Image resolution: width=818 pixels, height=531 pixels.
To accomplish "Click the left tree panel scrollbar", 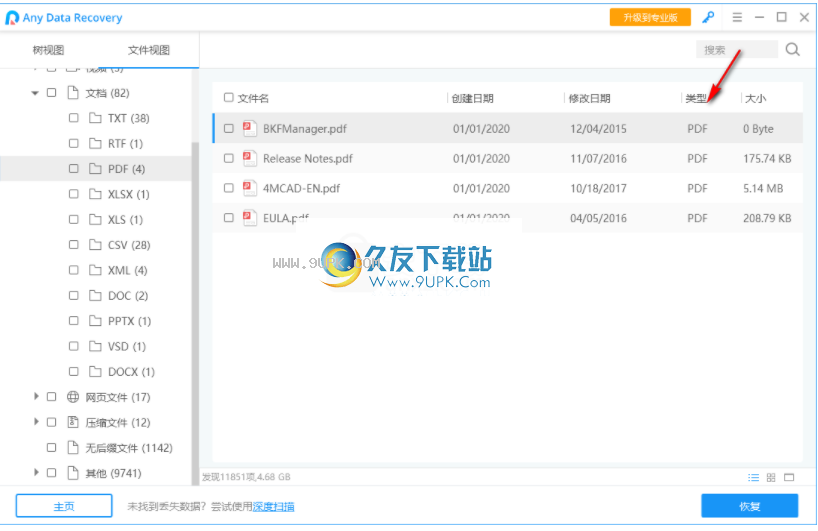I will click(x=195, y=313).
